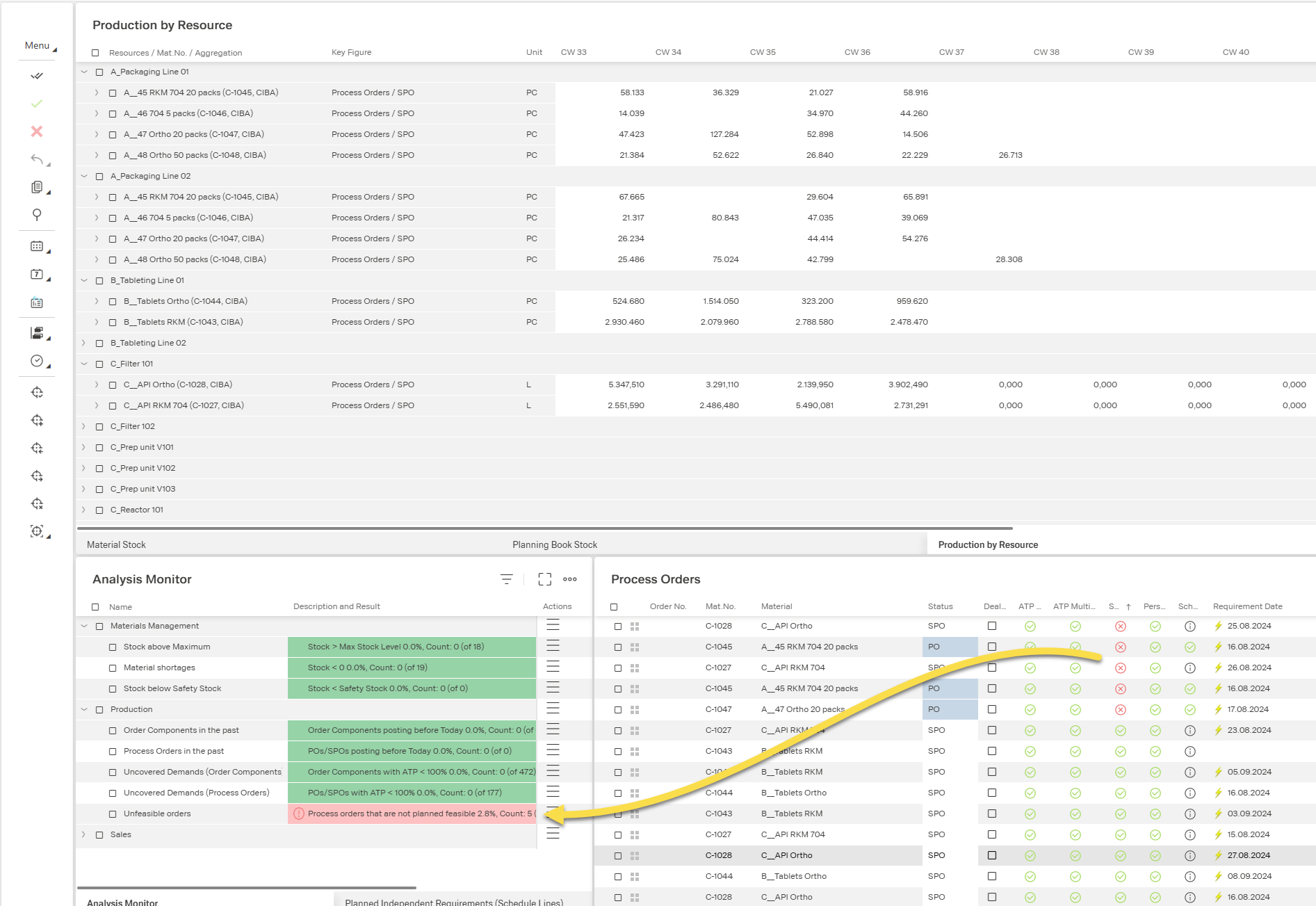The width and height of the screenshot is (1316, 906).
Task: Tick the Unfeasible orders checkbox
Action: pyautogui.click(x=113, y=814)
